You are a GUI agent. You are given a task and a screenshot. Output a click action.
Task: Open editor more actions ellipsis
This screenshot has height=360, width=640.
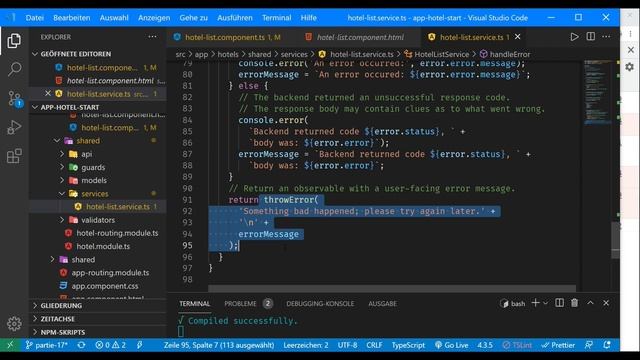click(x=606, y=37)
